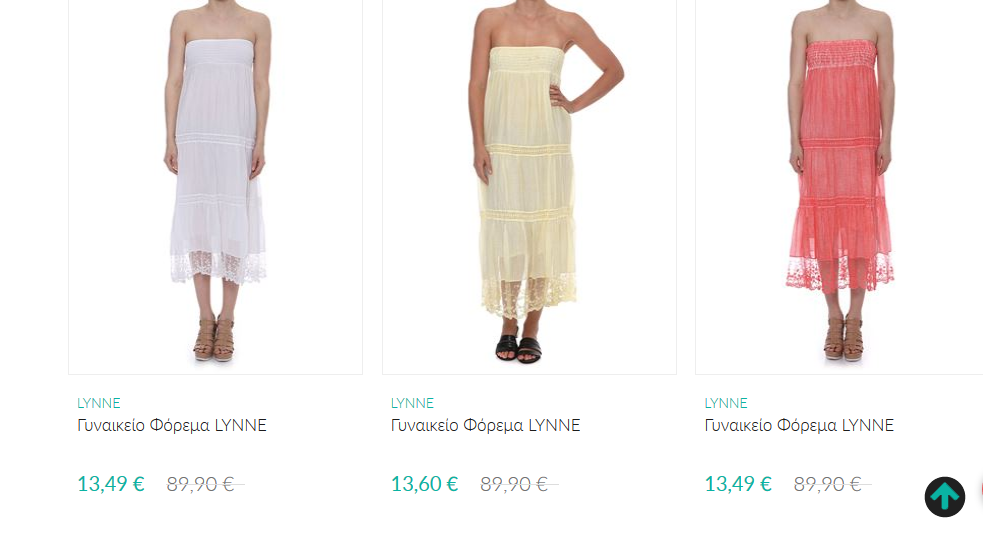
Task: Click crossed-out 89,90 € under white dress
Action: [201, 484]
